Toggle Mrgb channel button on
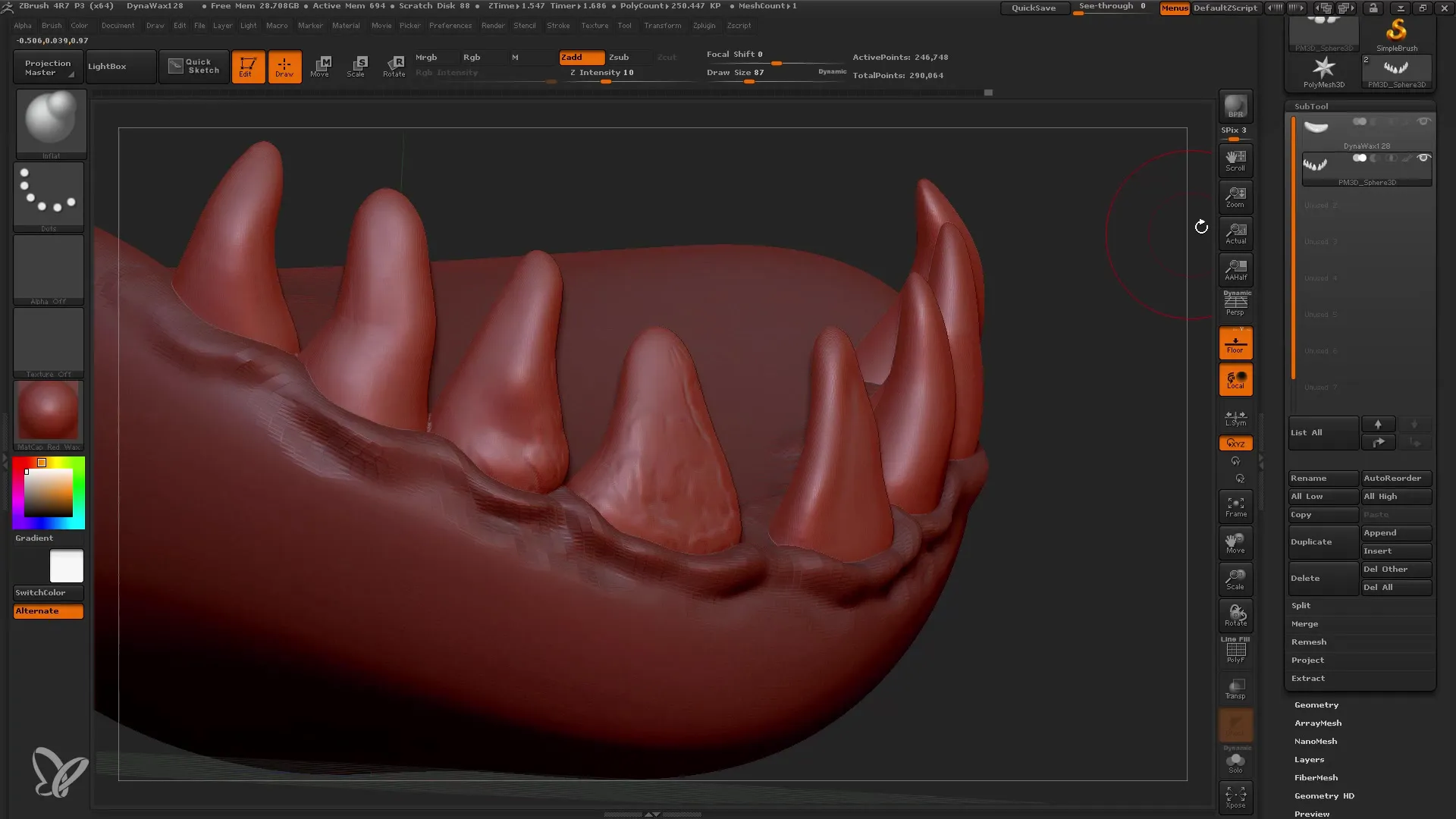This screenshot has height=819, width=1456. (x=425, y=57)
